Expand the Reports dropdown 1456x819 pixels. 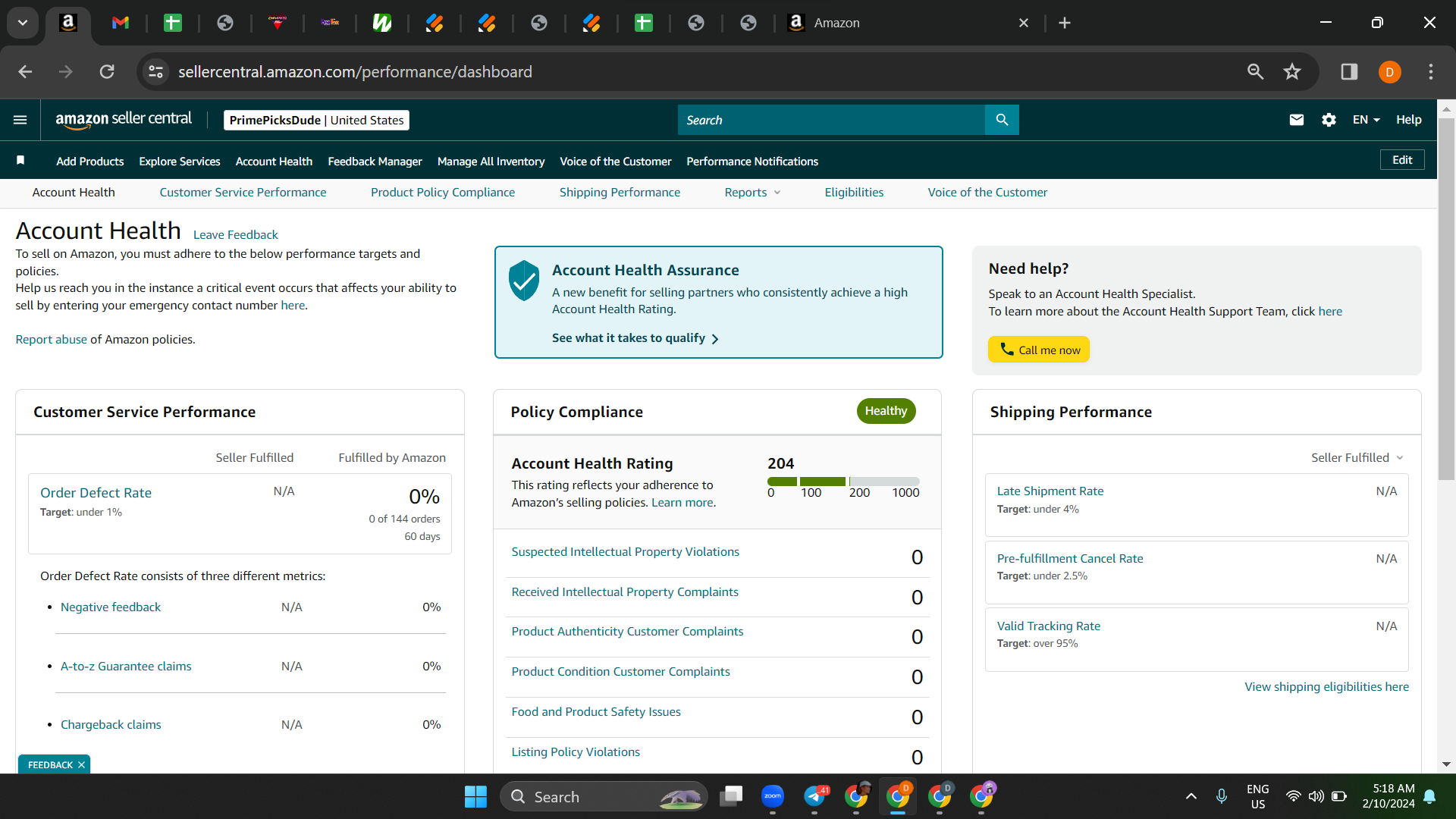tap(752, 193)
